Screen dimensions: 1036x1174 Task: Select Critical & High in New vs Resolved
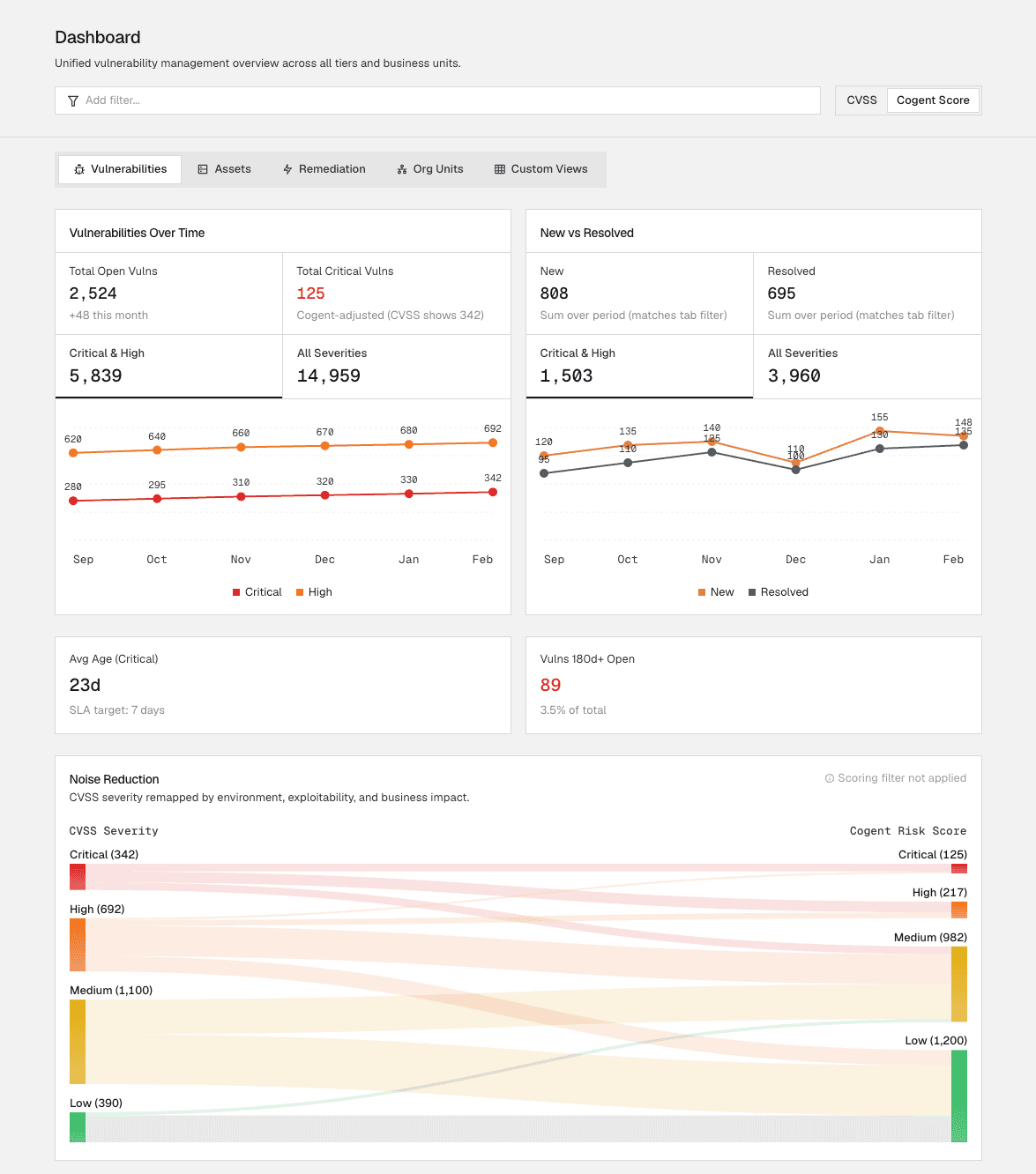(x=640, y=367)
